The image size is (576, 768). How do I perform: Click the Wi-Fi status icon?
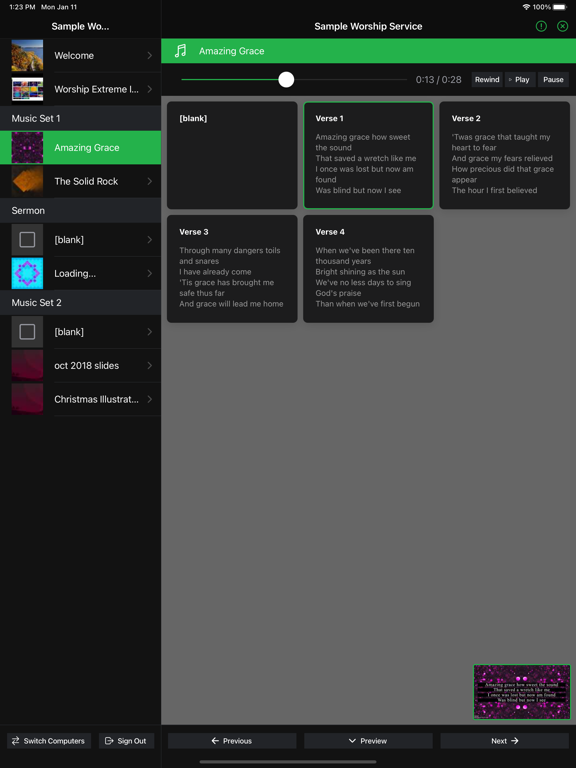(526, 7)
